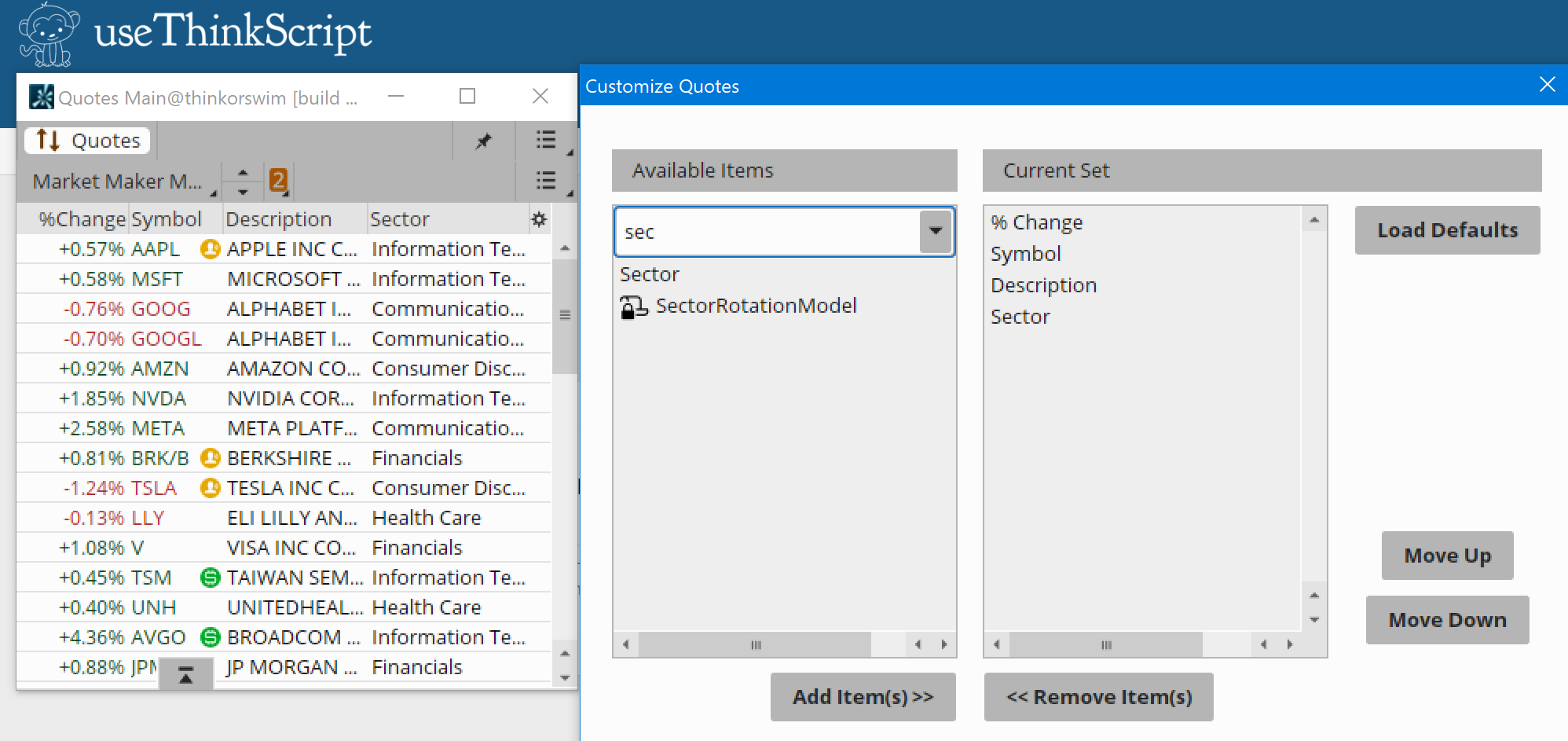The height and width of the screenshot is (741, 1568).
Task: Click ELI LILLY description cell
Action: [x=292, y=518]
